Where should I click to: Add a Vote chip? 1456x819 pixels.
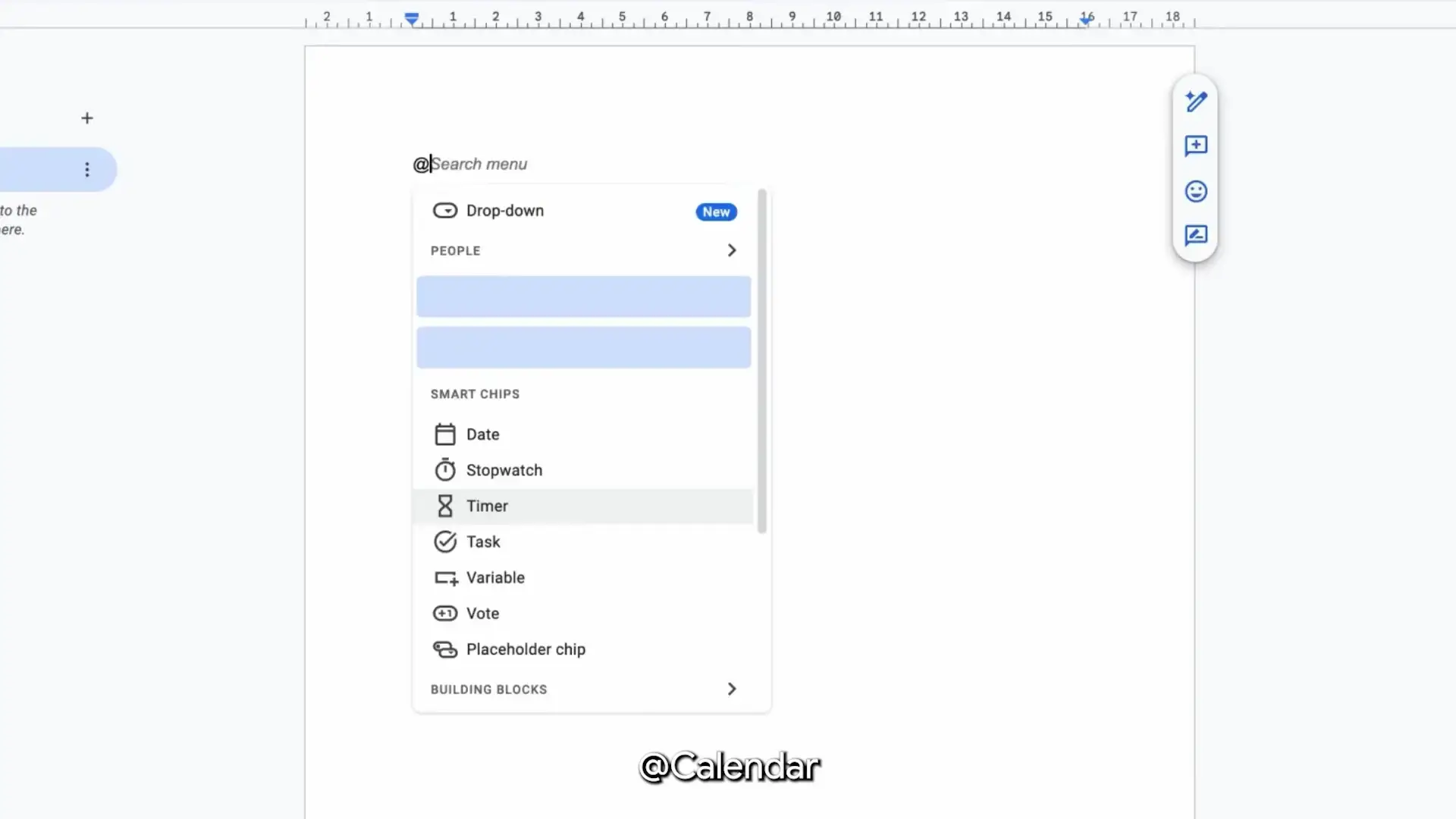pos(482,613)
